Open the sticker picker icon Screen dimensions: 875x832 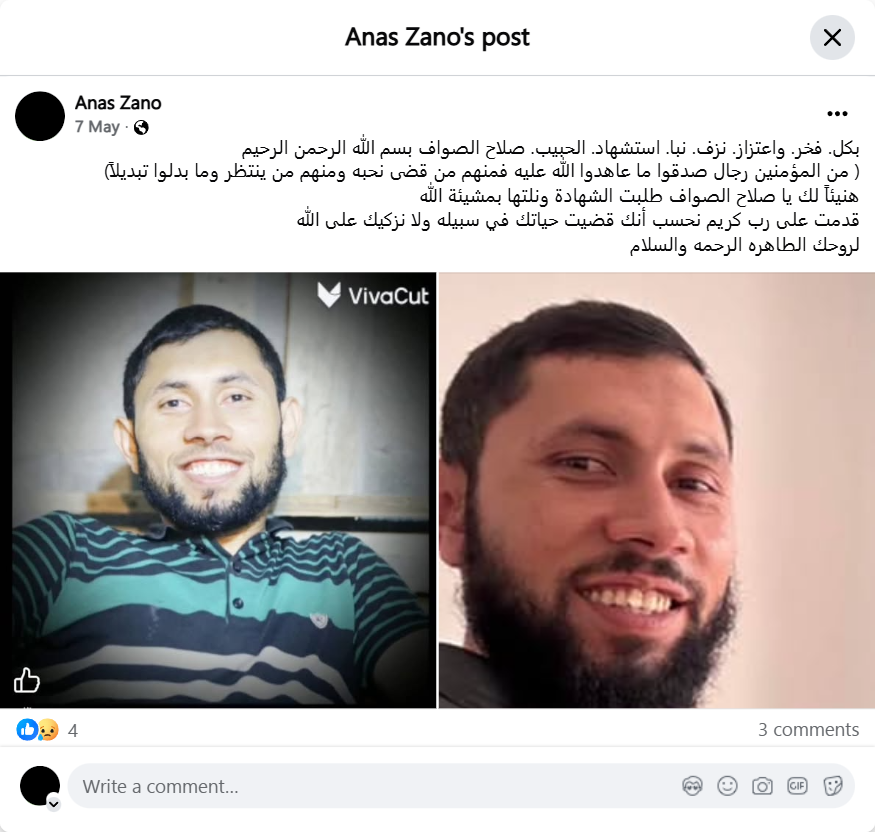pos(833,786)
